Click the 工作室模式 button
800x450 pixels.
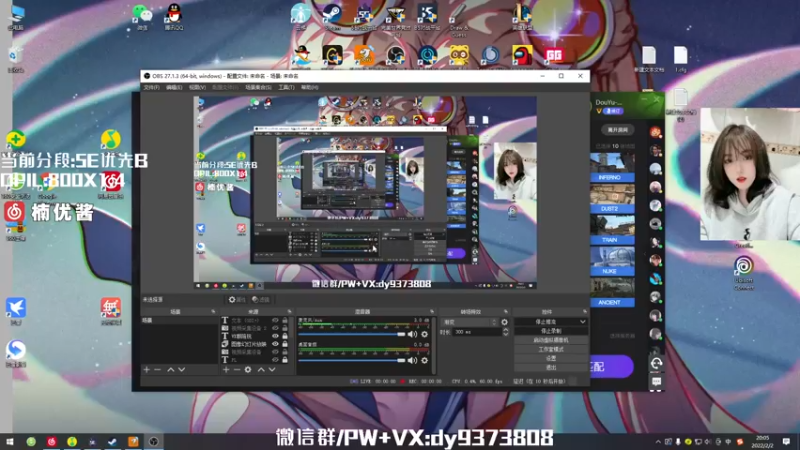pyautogui.click(x=551, y=349)
